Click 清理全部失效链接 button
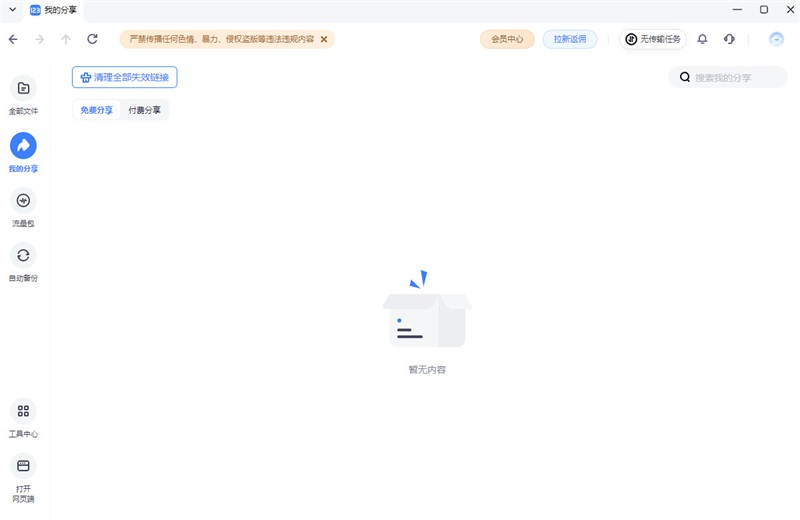800x520 pixels. pos(124,77)
